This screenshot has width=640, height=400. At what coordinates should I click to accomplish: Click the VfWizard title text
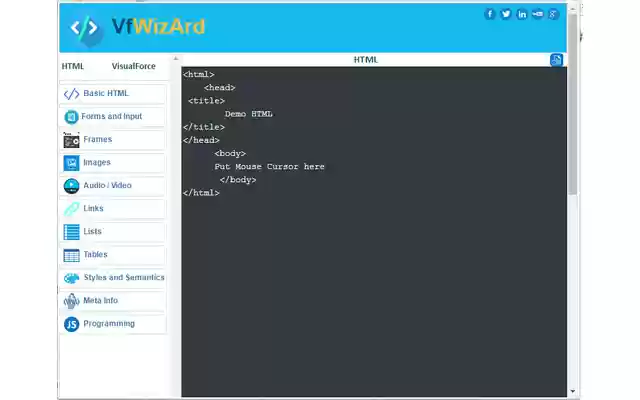tap(158, 27)
